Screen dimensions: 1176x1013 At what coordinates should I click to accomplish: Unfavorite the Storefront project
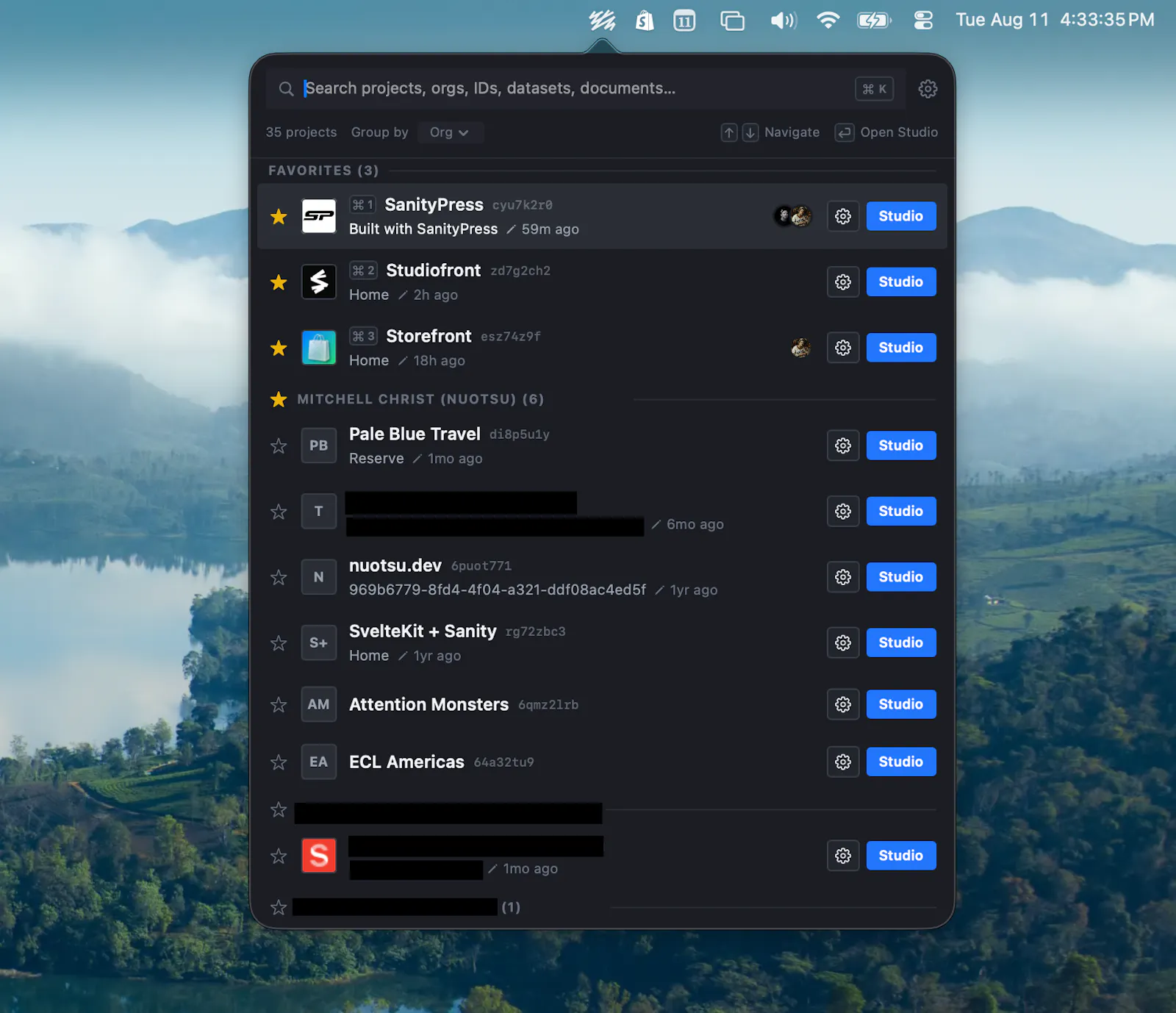coord(279,348)
